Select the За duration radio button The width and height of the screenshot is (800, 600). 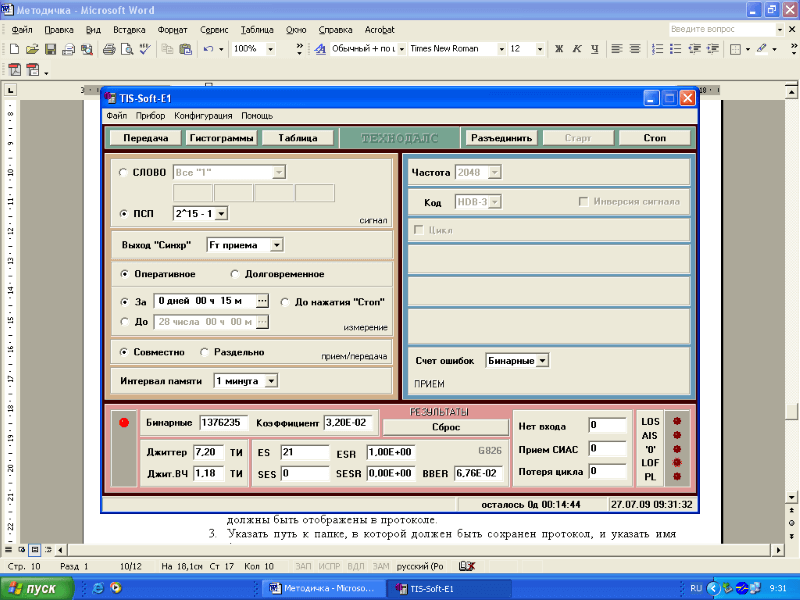[x=124, y=302]
